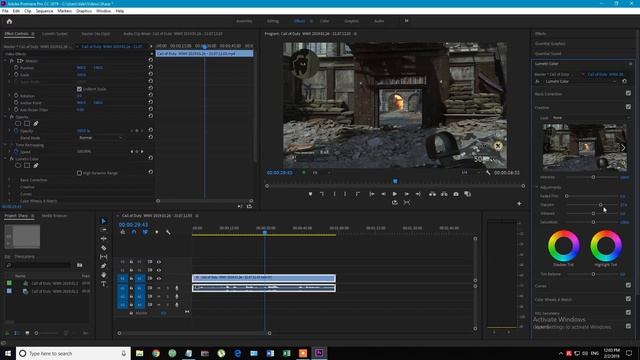Viewport: 640px width, 360px height.
Task: Open the File menu
Action: click(5, 11)
